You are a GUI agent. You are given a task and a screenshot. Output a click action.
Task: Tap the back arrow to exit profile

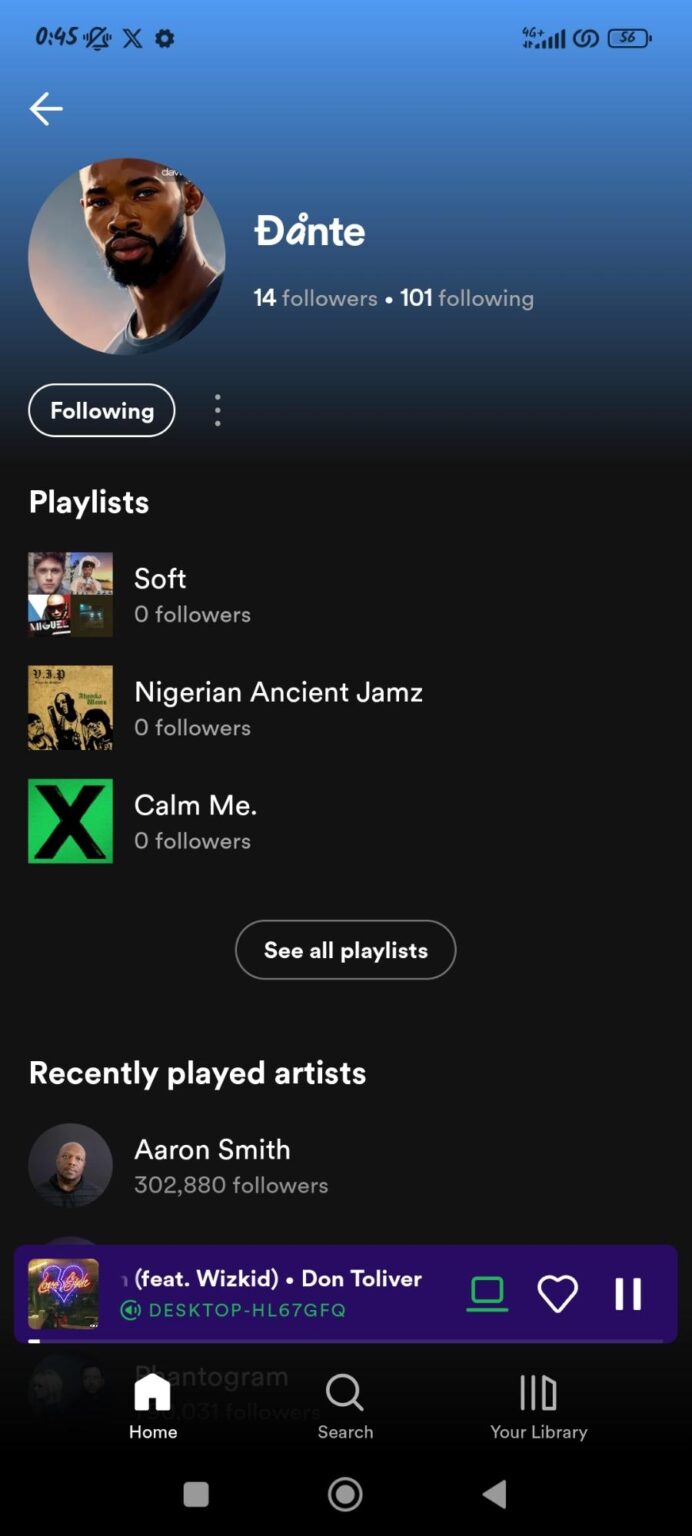pos(45,108)
